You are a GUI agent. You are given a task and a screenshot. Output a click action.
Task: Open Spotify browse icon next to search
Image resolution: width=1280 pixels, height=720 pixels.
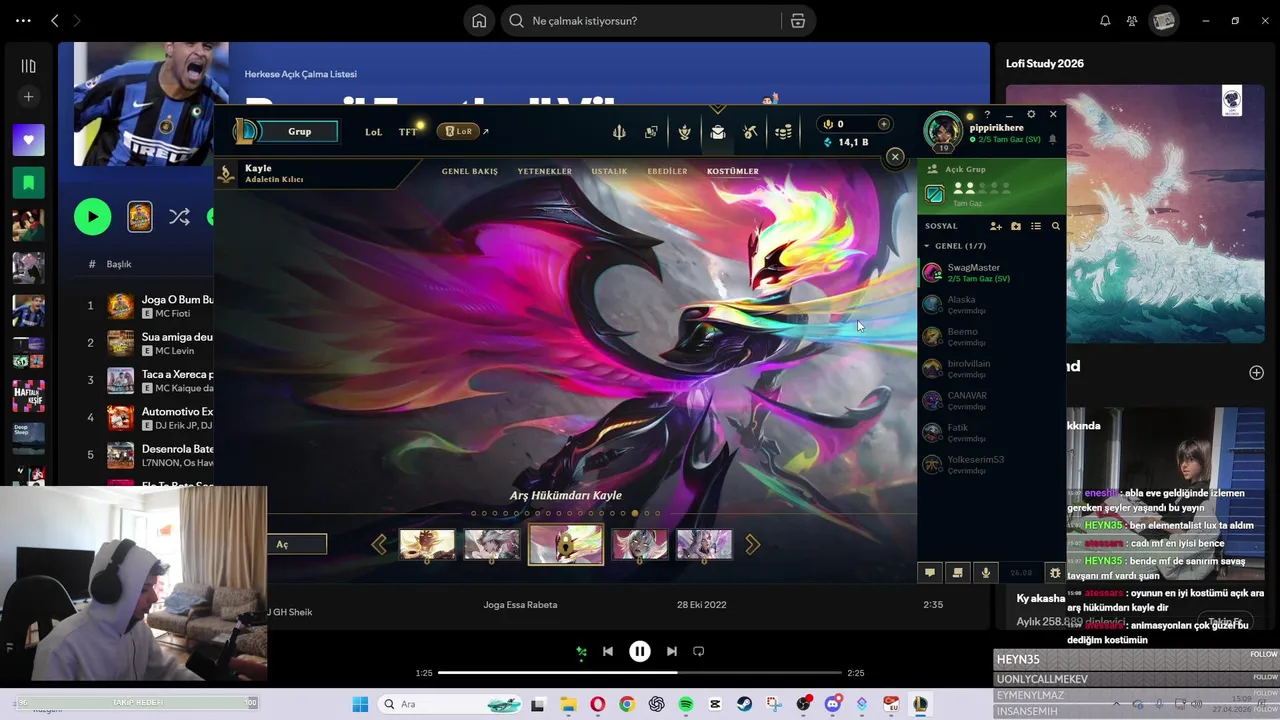coord(797,21)
